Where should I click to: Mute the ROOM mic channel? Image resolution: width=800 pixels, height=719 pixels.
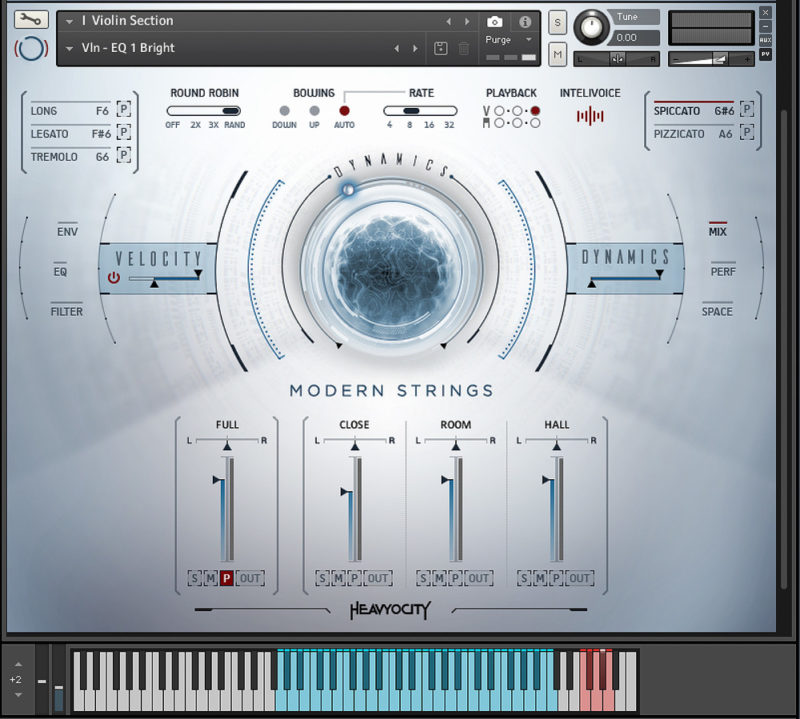[439, 578]
